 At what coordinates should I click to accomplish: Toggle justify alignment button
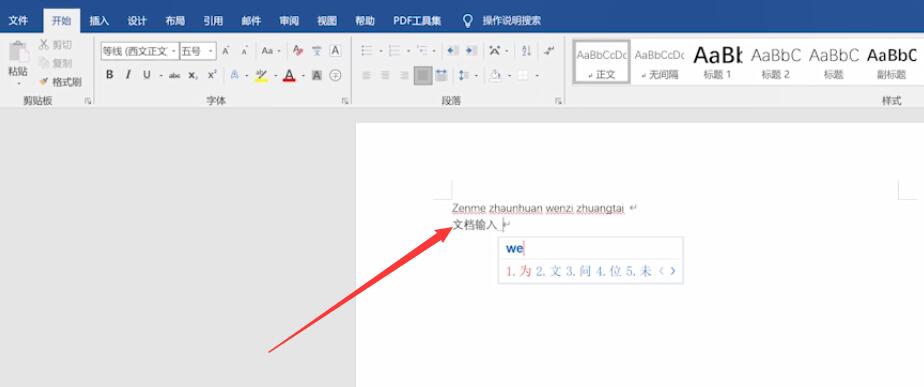pyautogui.click(x=423, y=75)
